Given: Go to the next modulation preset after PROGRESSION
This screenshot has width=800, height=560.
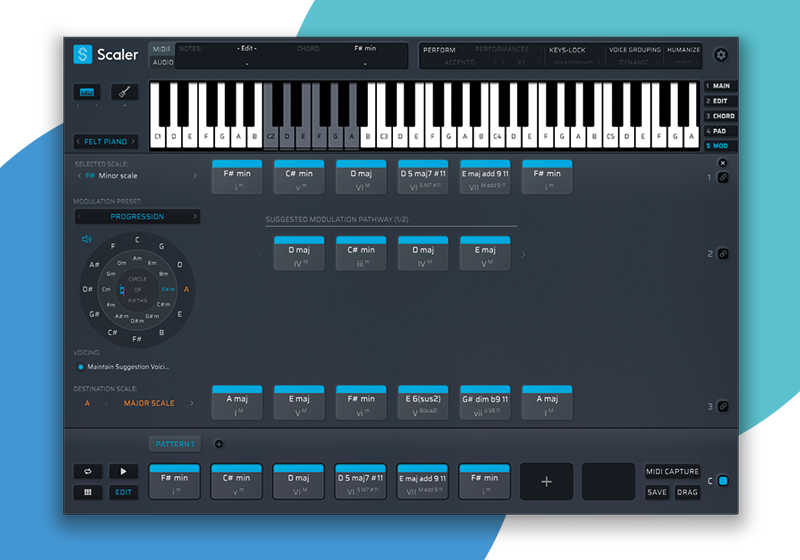Looking at the screenshot, I should tap(195, 216).
